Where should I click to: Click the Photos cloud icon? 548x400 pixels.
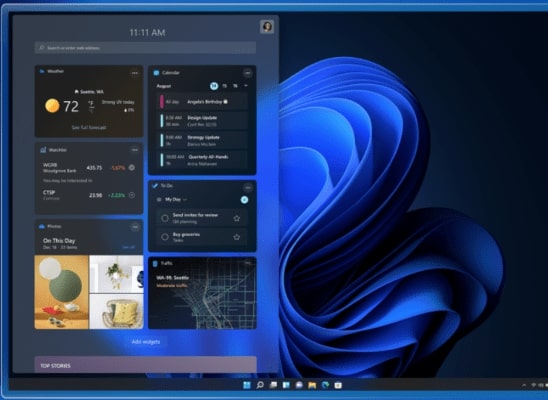click(x=42, y=227)
